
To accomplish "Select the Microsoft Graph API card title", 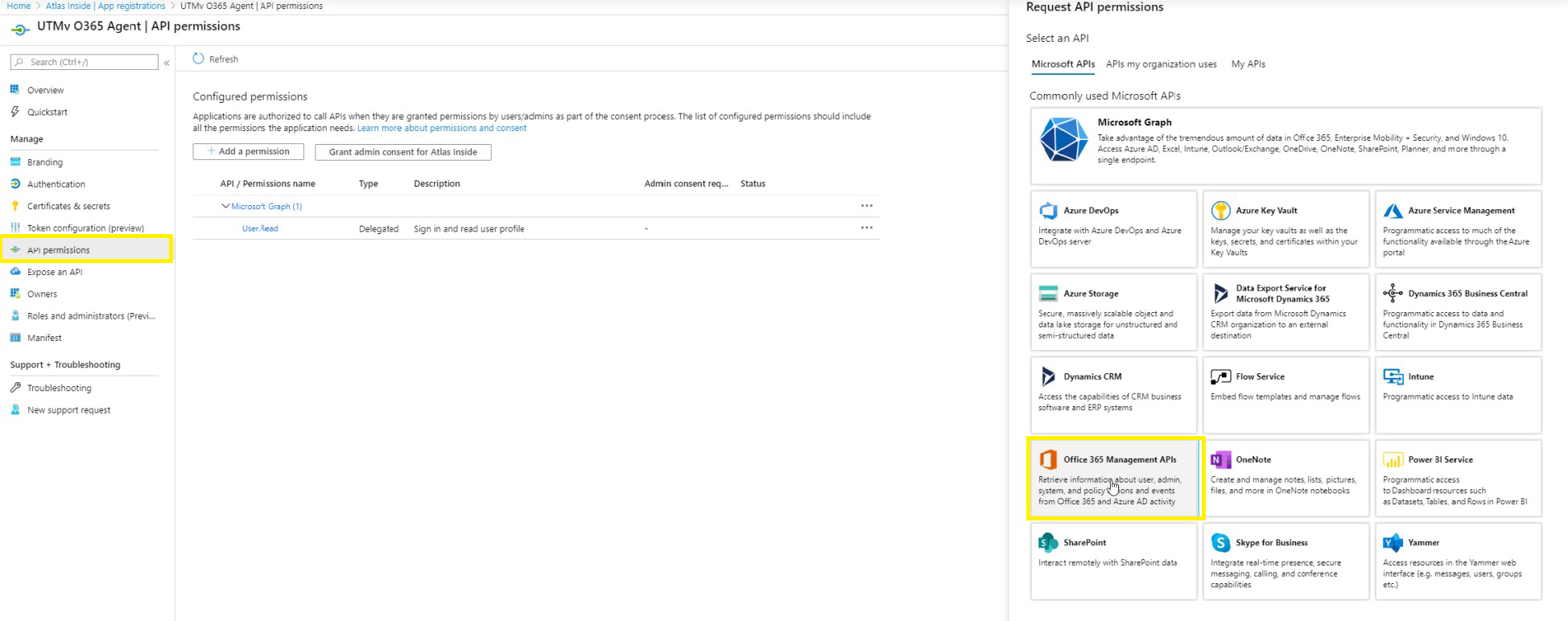I will coord(1134,122).
